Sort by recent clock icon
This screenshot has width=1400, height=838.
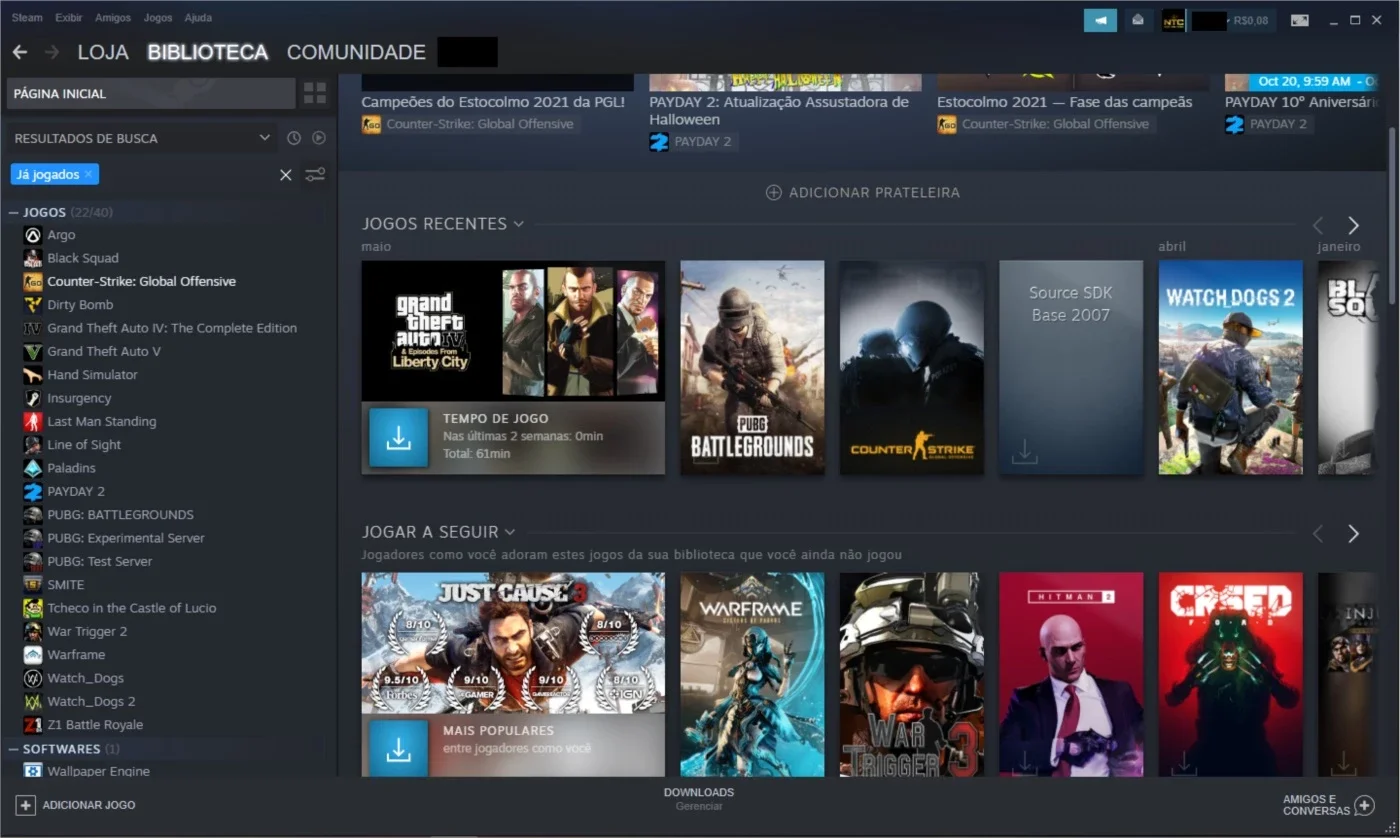coord(294,138)
